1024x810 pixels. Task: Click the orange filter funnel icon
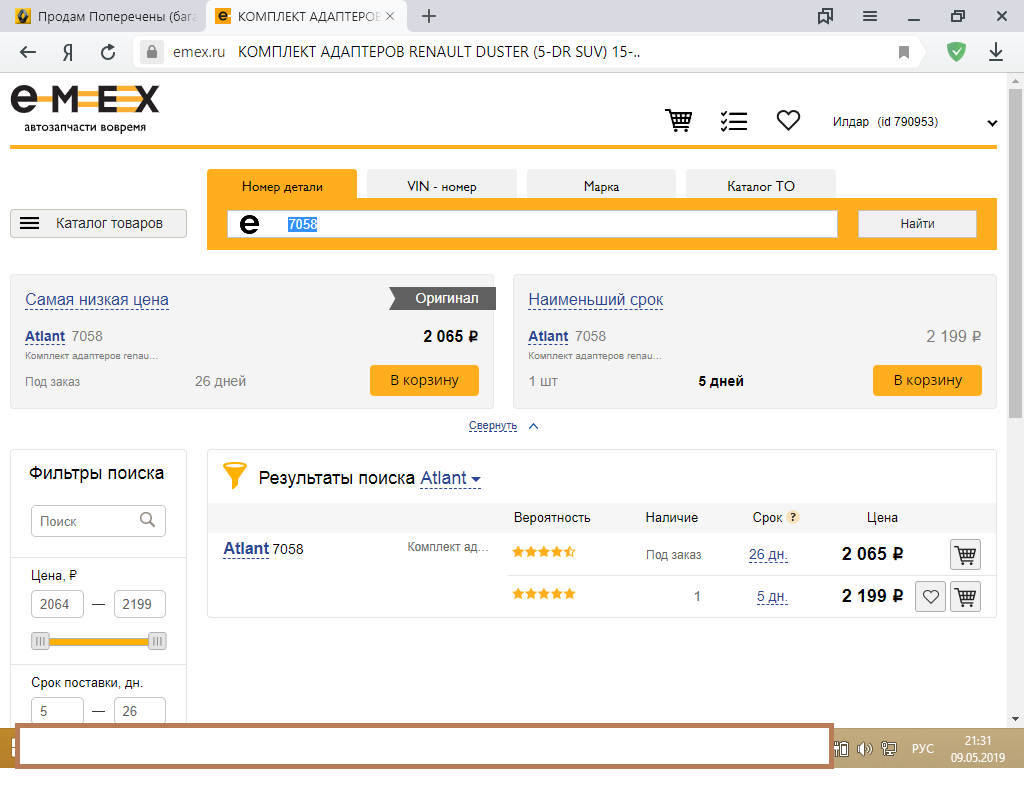234,476
